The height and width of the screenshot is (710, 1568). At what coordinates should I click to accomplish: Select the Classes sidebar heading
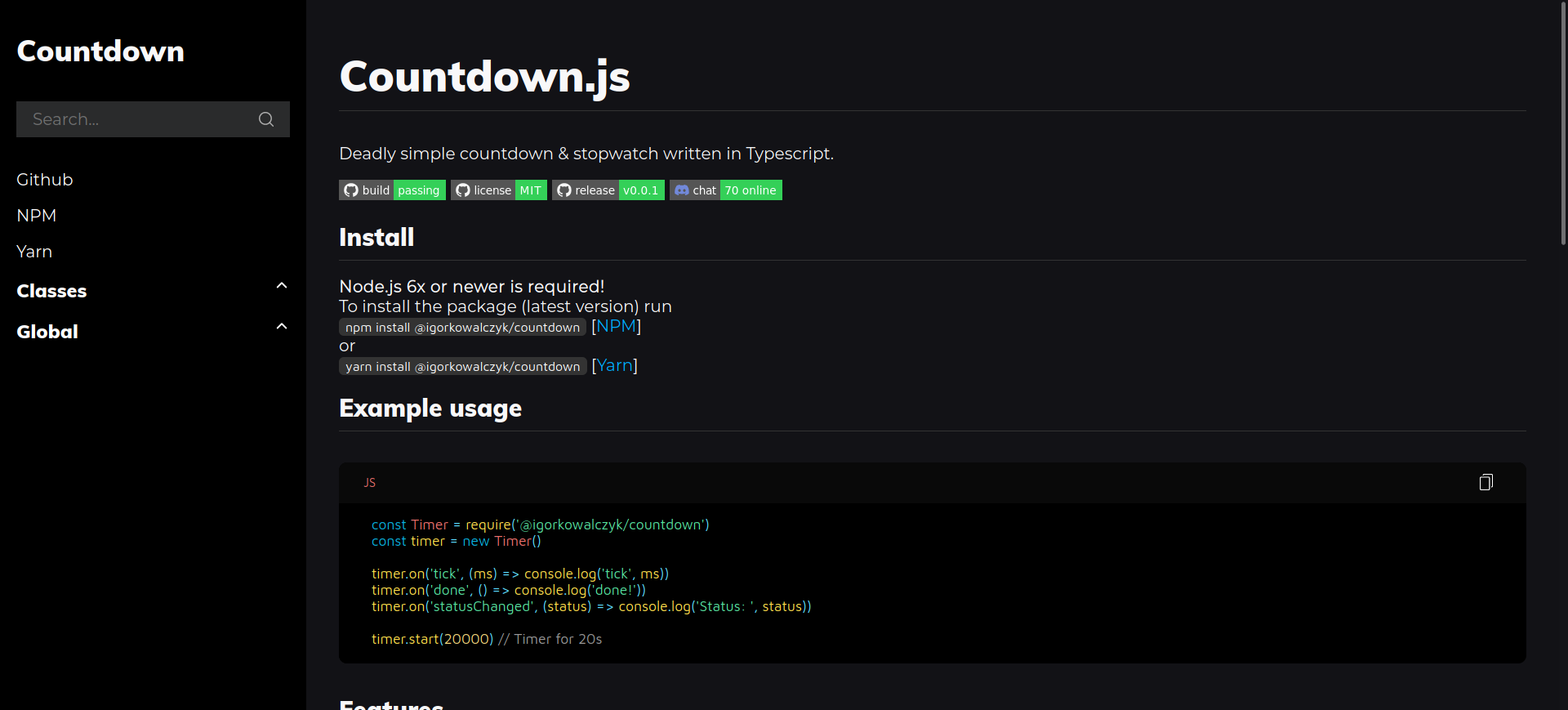click(x=51, y=291)
